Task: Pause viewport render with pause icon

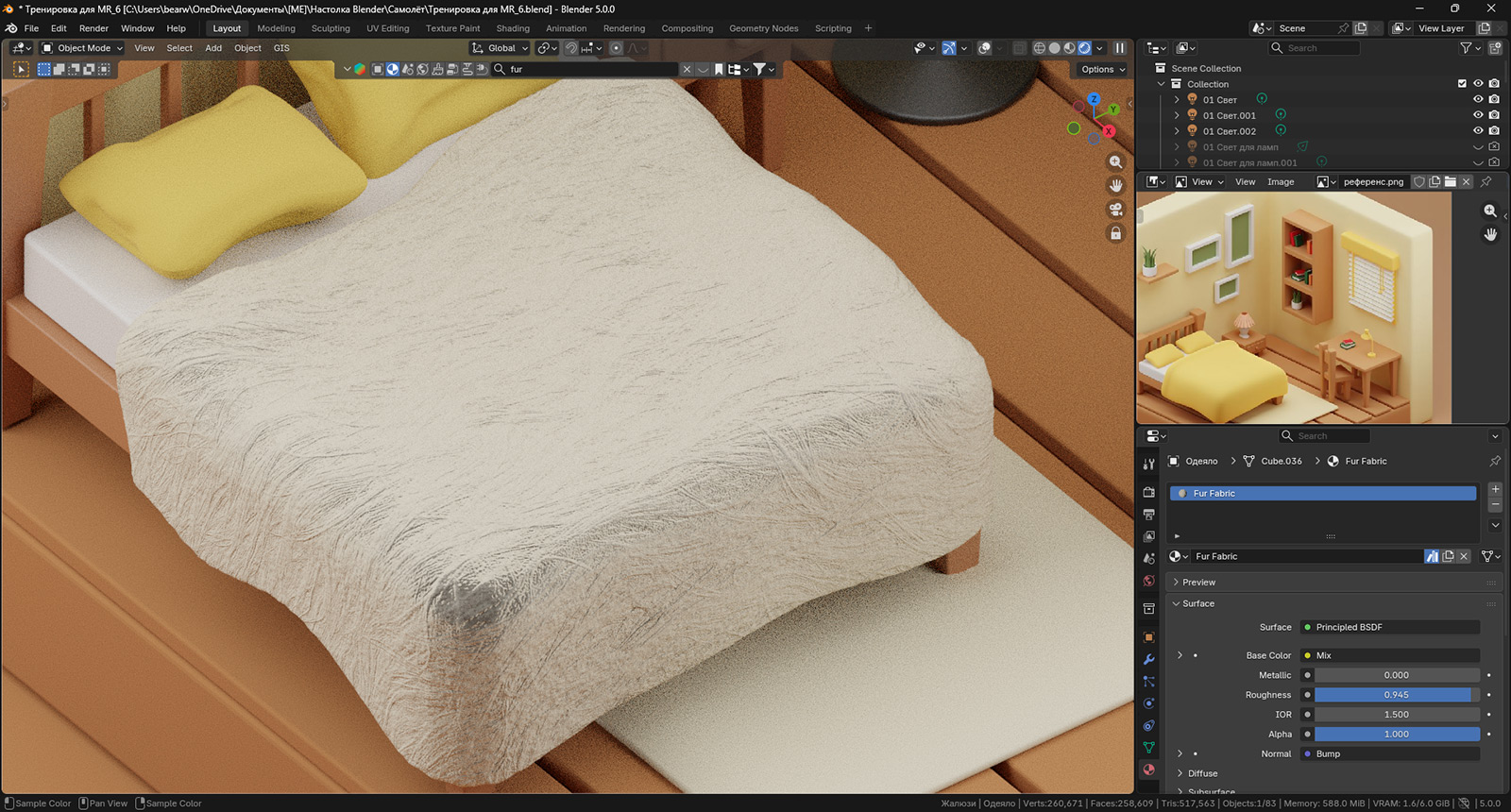Action: tap(1120, 48)
